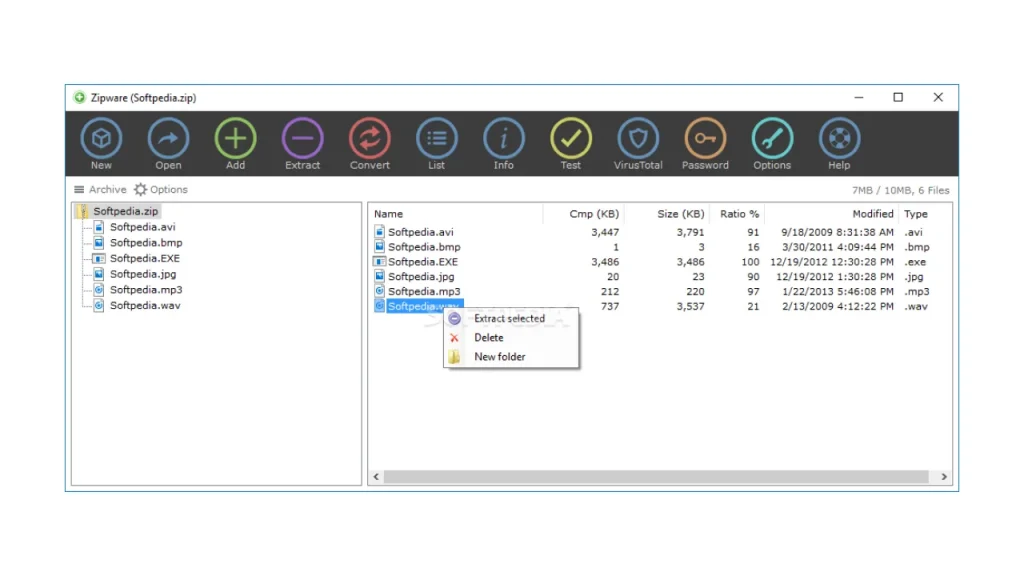This screenshot has width=1024, height=576.
Task: Open the Options menu with gear icon
Action: point(161,189)
